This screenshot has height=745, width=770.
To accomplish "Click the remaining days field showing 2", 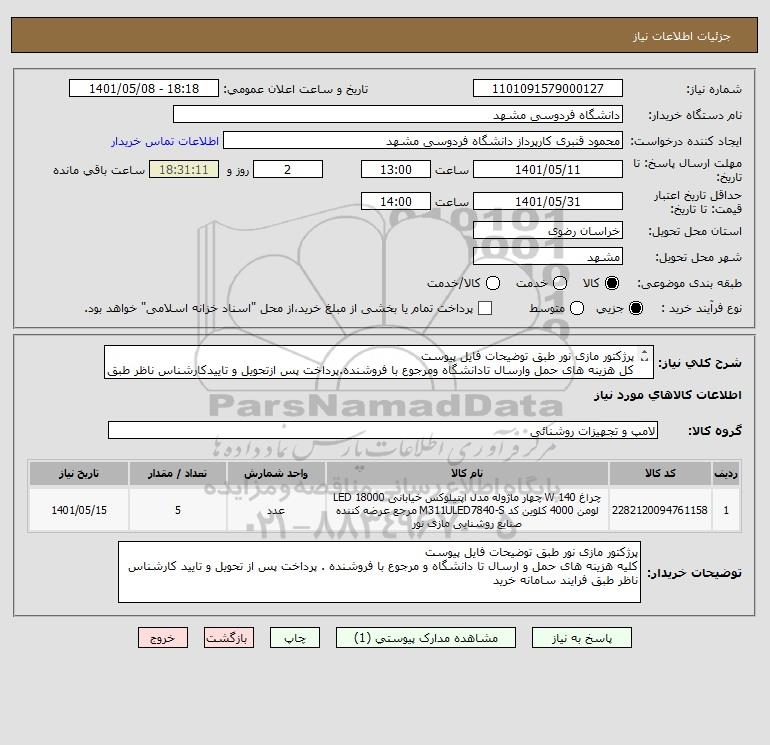I will 288,170.
